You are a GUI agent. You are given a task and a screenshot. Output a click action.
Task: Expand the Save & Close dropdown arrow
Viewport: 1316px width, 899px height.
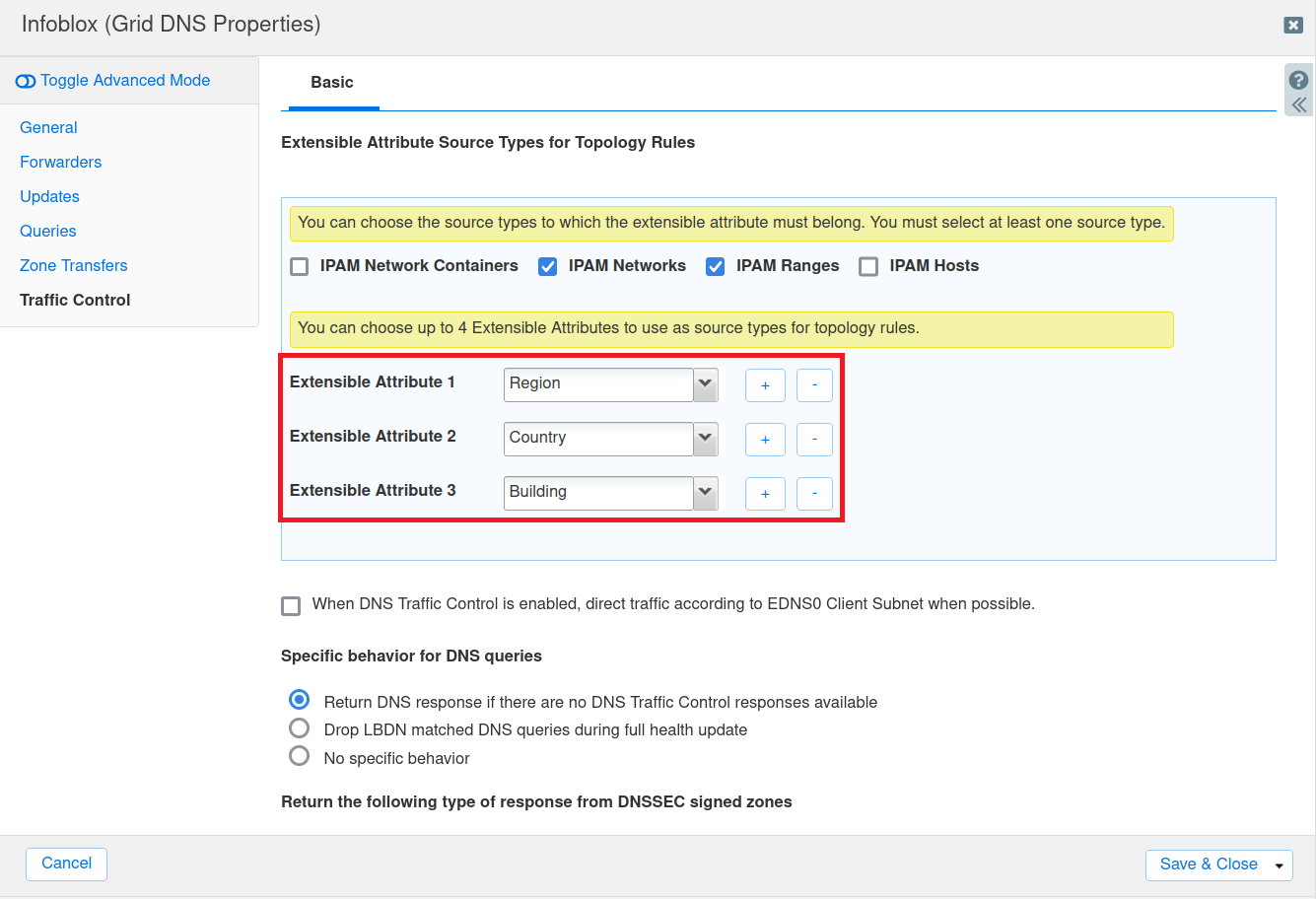point(1279,865)
